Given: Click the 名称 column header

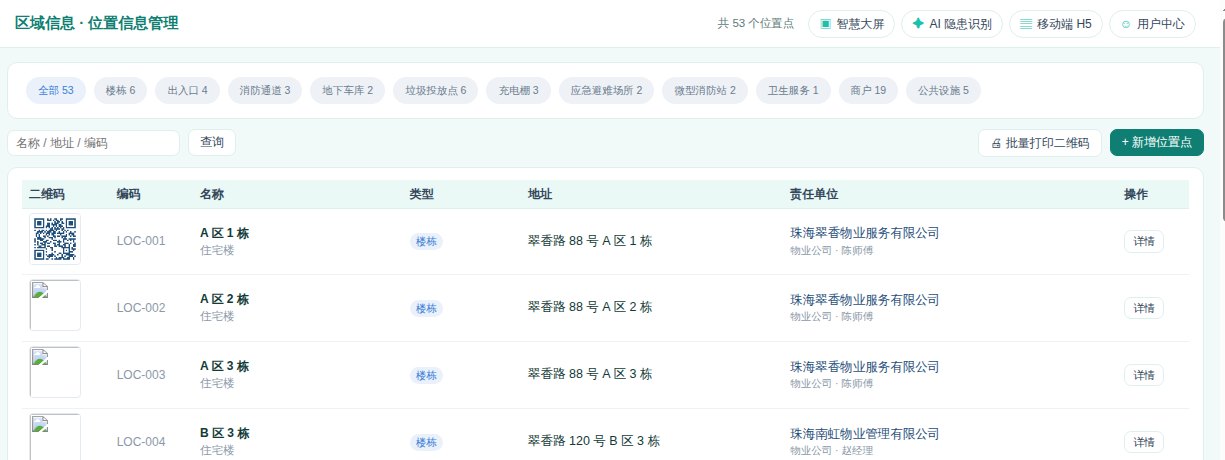Looking at the screenshot, I should click(212, 194).
